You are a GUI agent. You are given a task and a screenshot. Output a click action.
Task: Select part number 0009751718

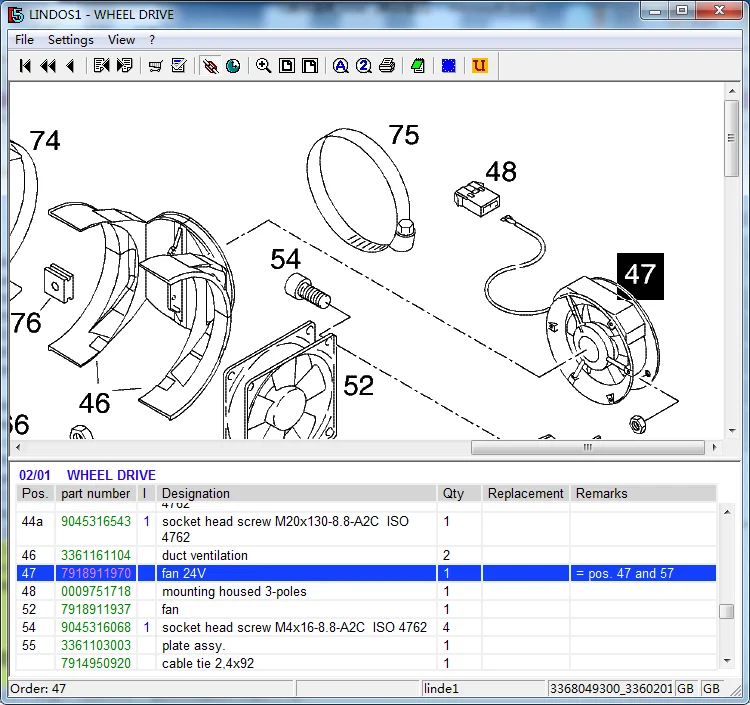(x=96, y=592)
